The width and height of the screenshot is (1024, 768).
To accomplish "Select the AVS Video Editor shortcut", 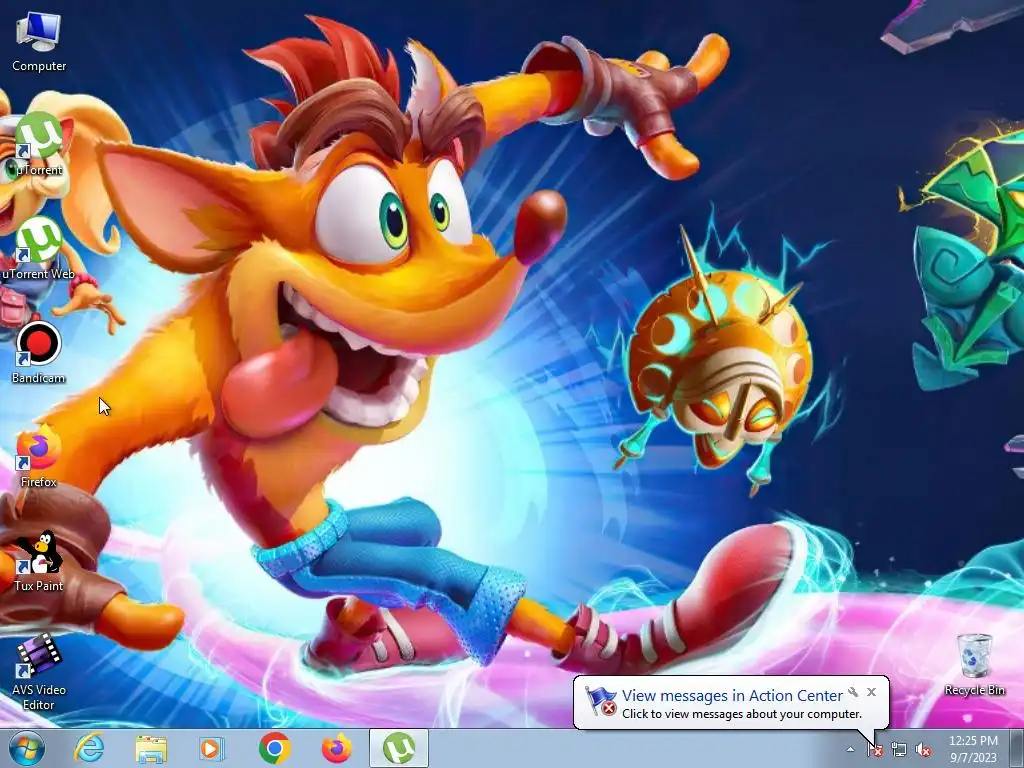I will pyautogui.click(x=39, y=672).
